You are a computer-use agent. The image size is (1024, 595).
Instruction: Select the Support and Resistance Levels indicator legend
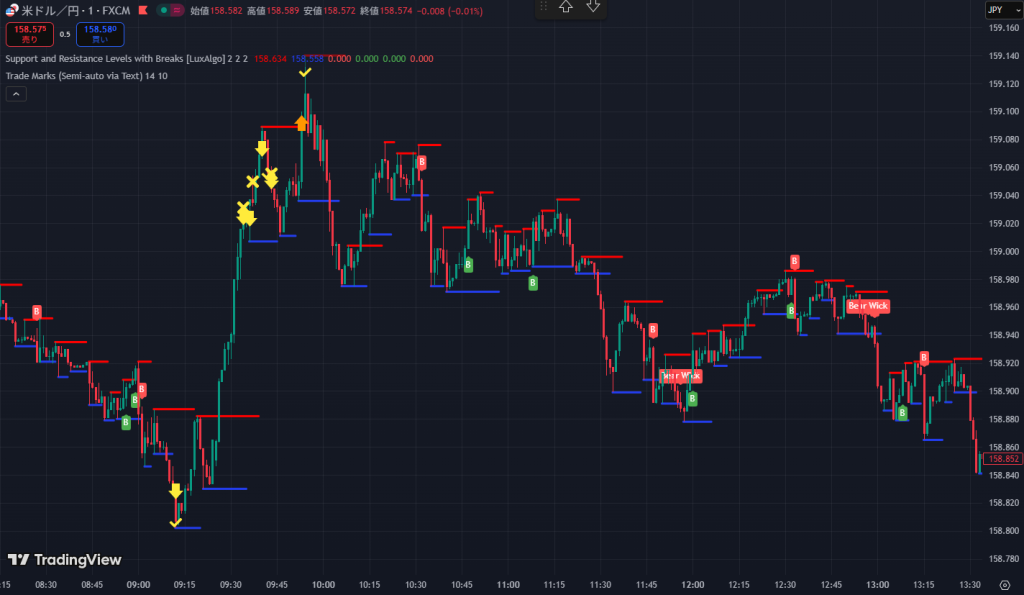tap(126, 59)
